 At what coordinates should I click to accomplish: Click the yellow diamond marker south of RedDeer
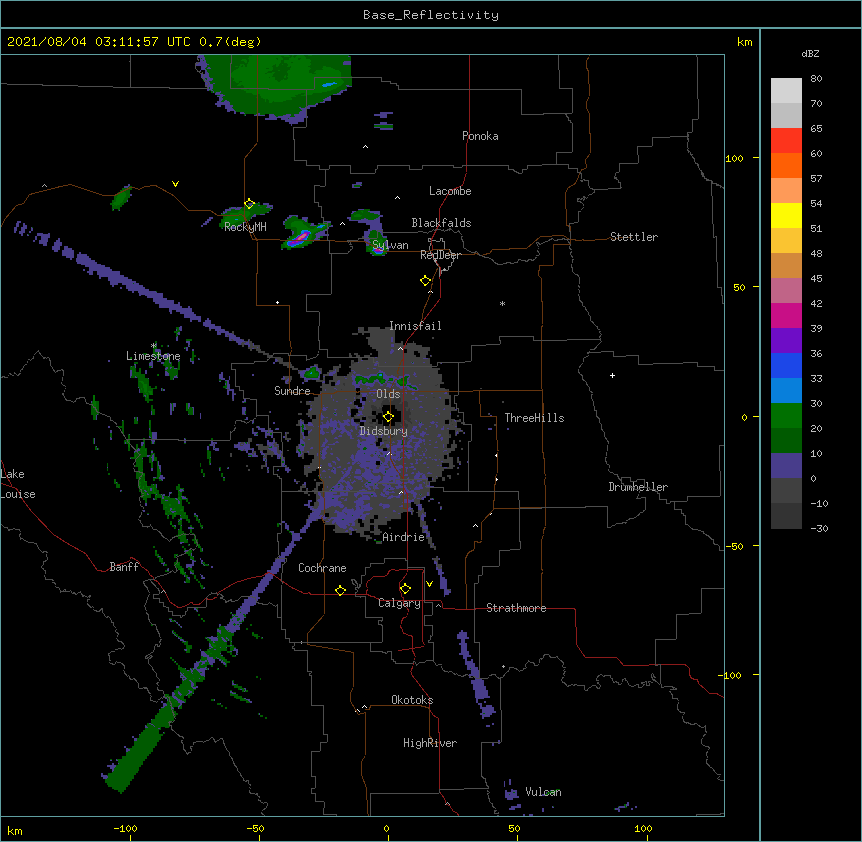425,281
